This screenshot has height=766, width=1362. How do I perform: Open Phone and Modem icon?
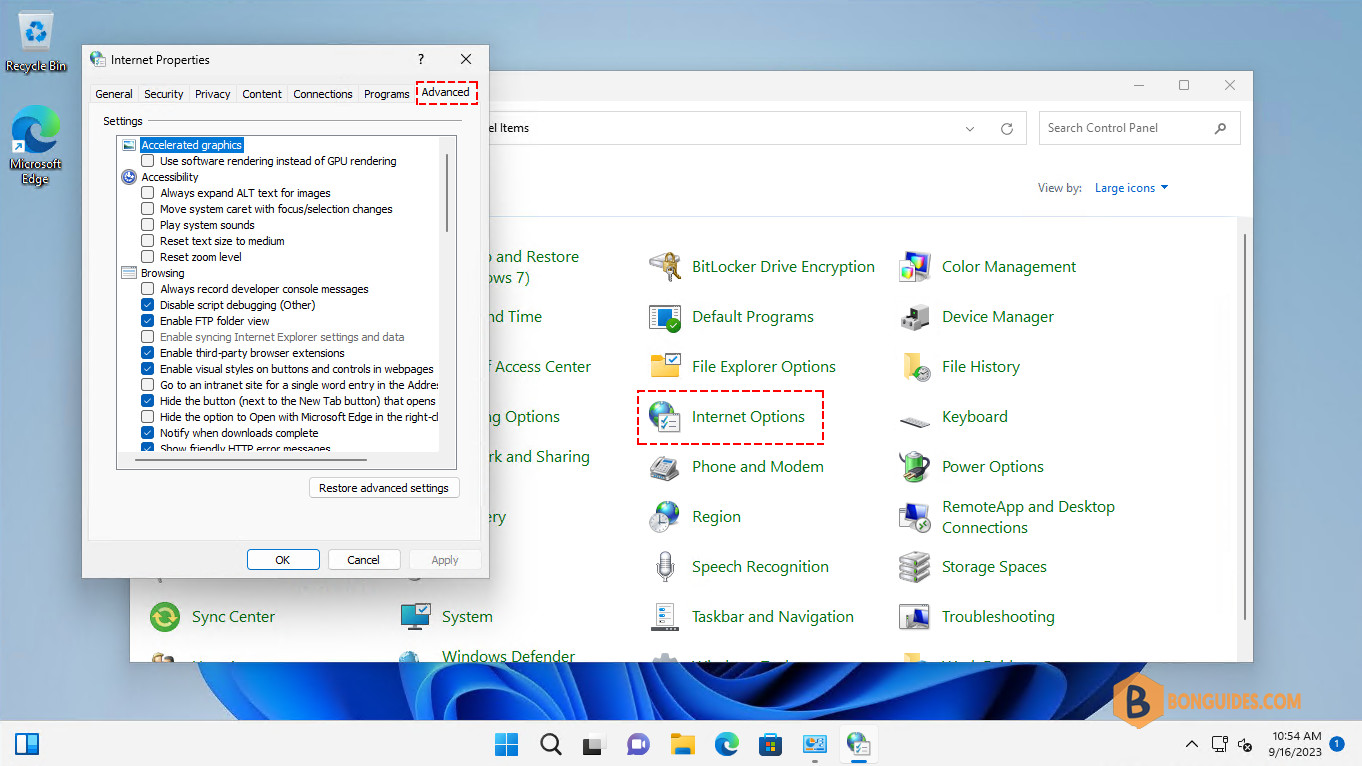pos(665,467)
